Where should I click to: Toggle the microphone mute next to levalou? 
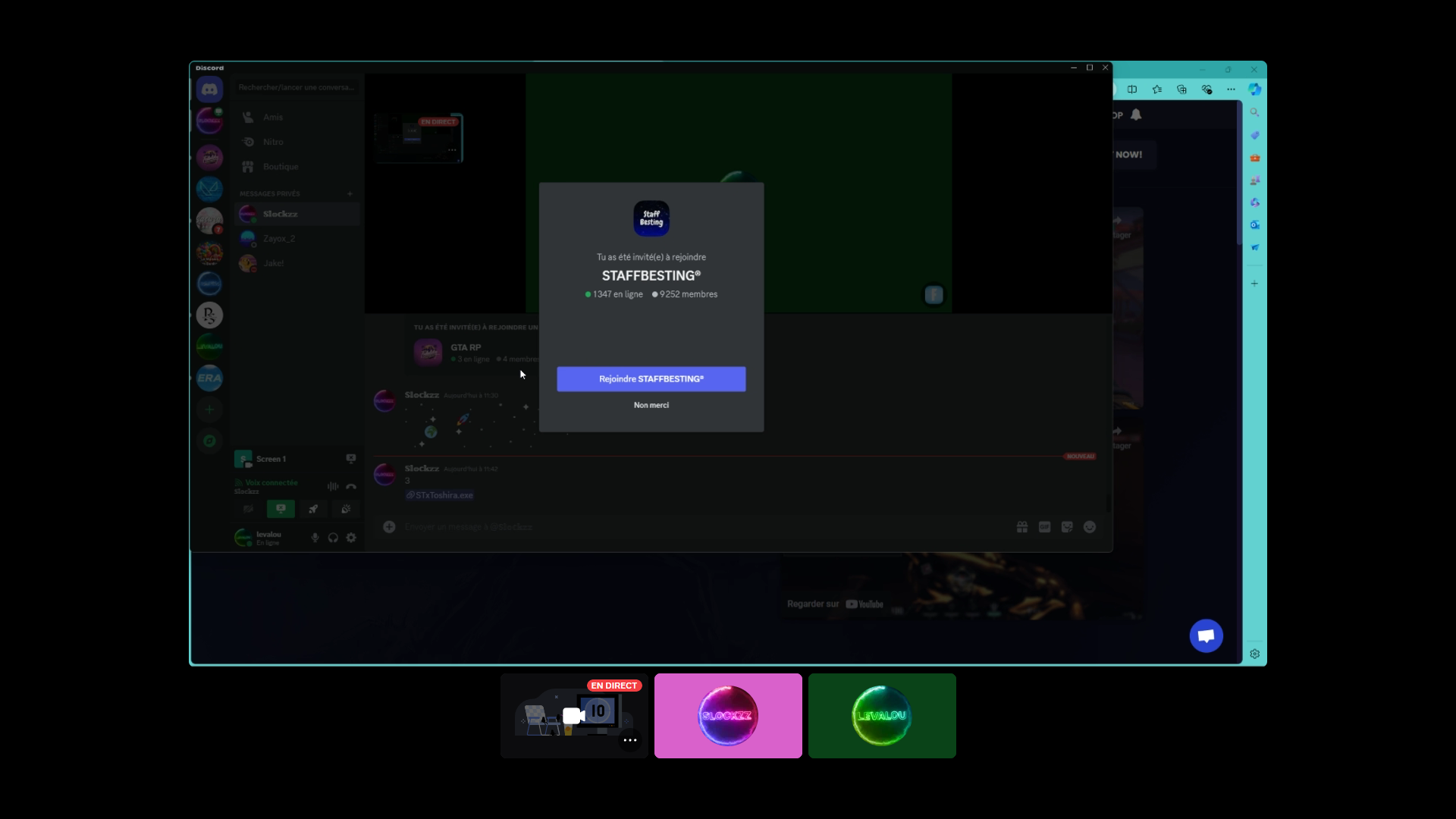coord(315,538)
